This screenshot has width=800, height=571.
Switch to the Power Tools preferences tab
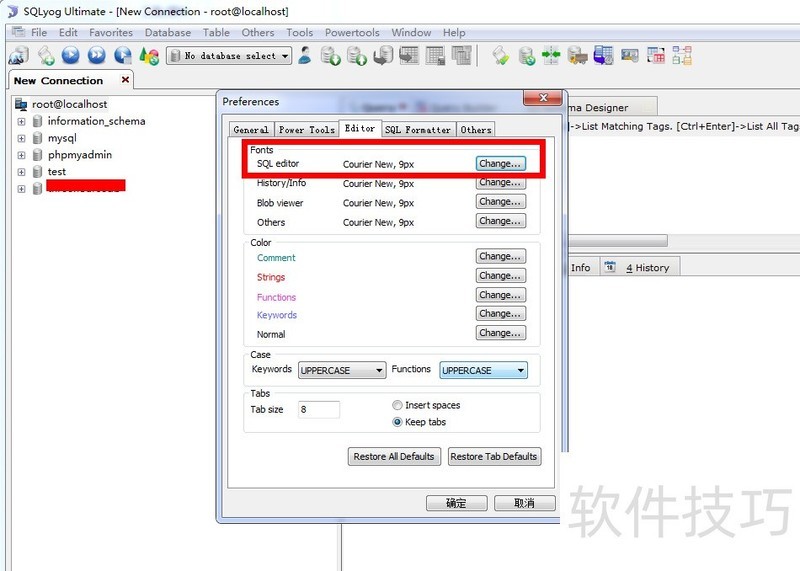click(307, 130)
